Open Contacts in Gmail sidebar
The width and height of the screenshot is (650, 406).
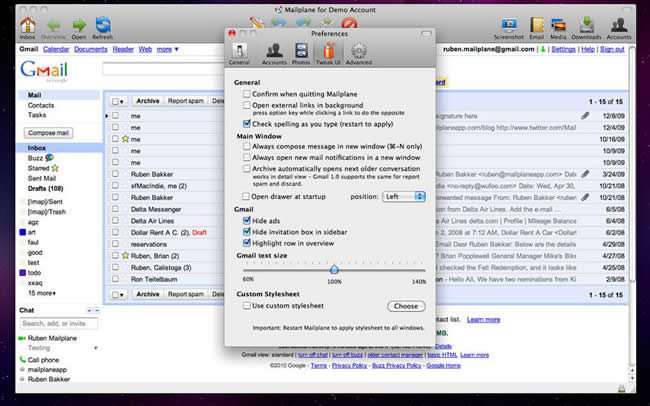click(x=41, y=105)
